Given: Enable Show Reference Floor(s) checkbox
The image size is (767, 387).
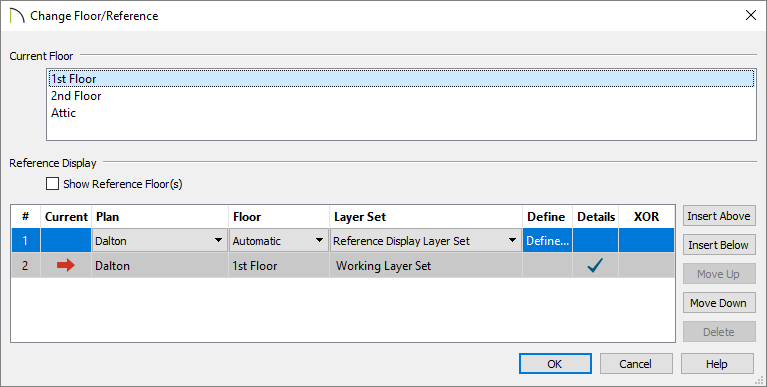Looking at the screenshot, I should (x=52, y=184).
